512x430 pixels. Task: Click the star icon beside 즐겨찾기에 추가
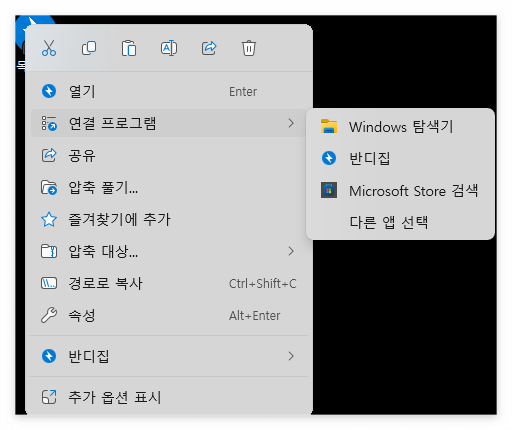(x=49, y=219)
